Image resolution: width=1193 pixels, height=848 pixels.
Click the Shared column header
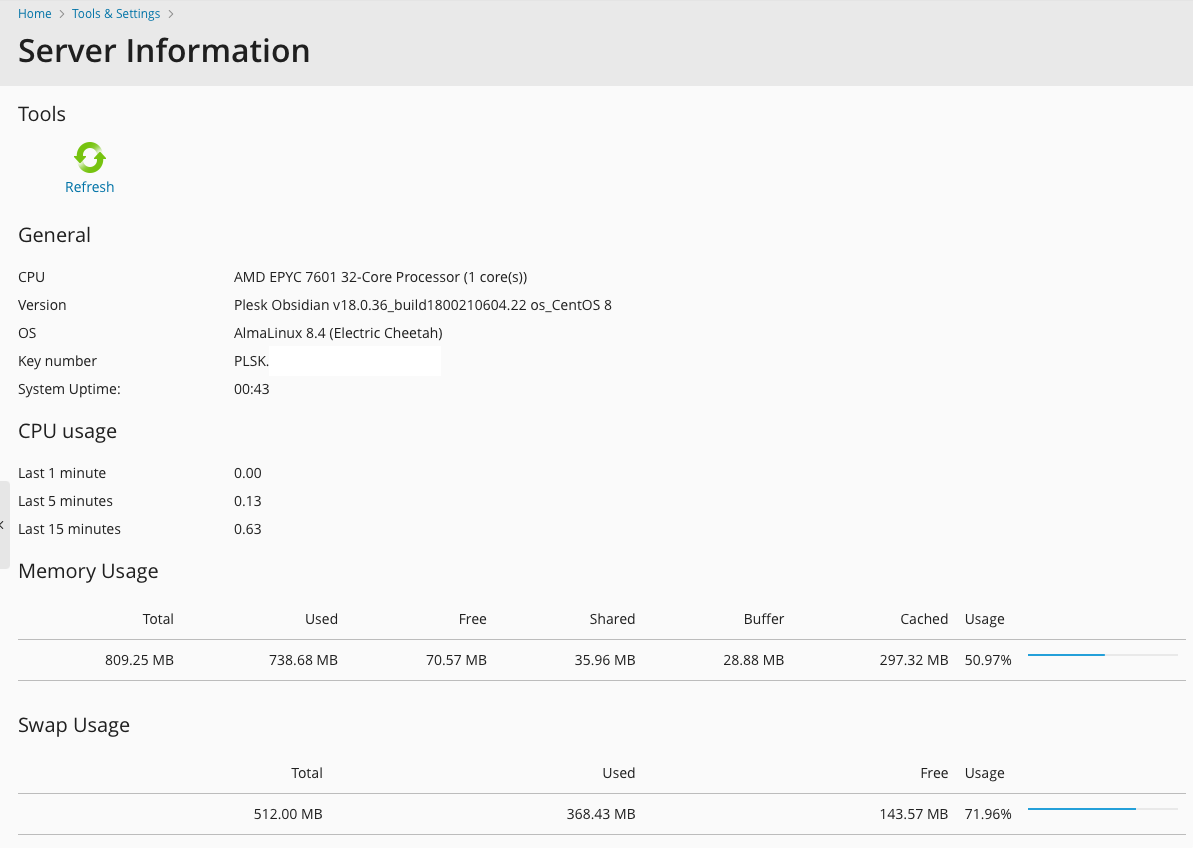coord(612,619)
